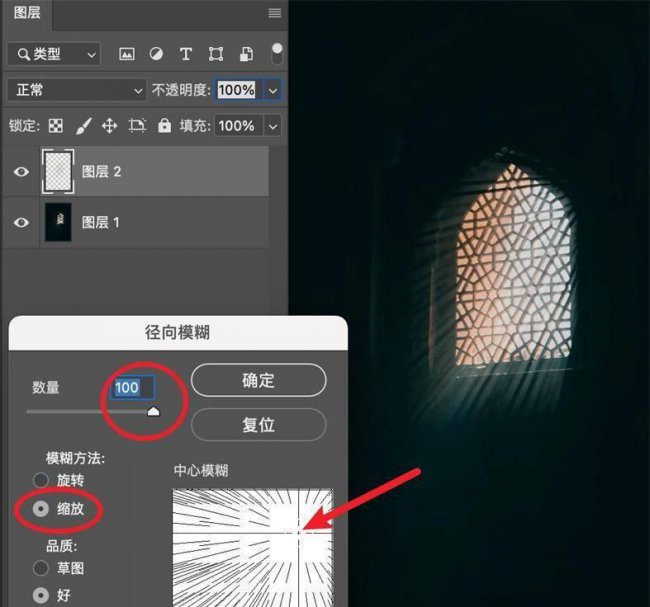650x607 pixels.
Task: Open the Layers panel menu icon
Action: (274, 13)
